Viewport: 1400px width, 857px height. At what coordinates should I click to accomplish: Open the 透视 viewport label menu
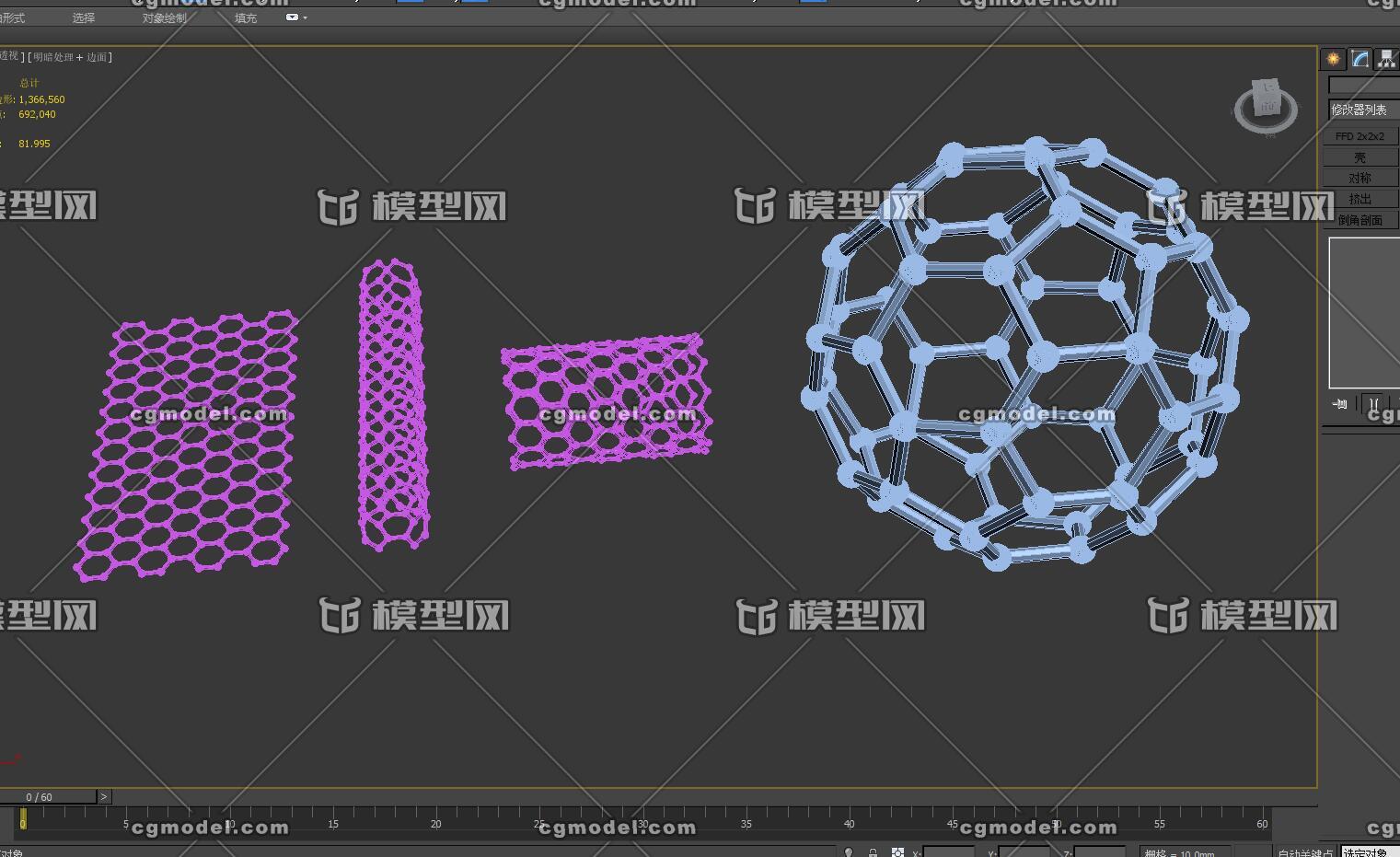9,56
